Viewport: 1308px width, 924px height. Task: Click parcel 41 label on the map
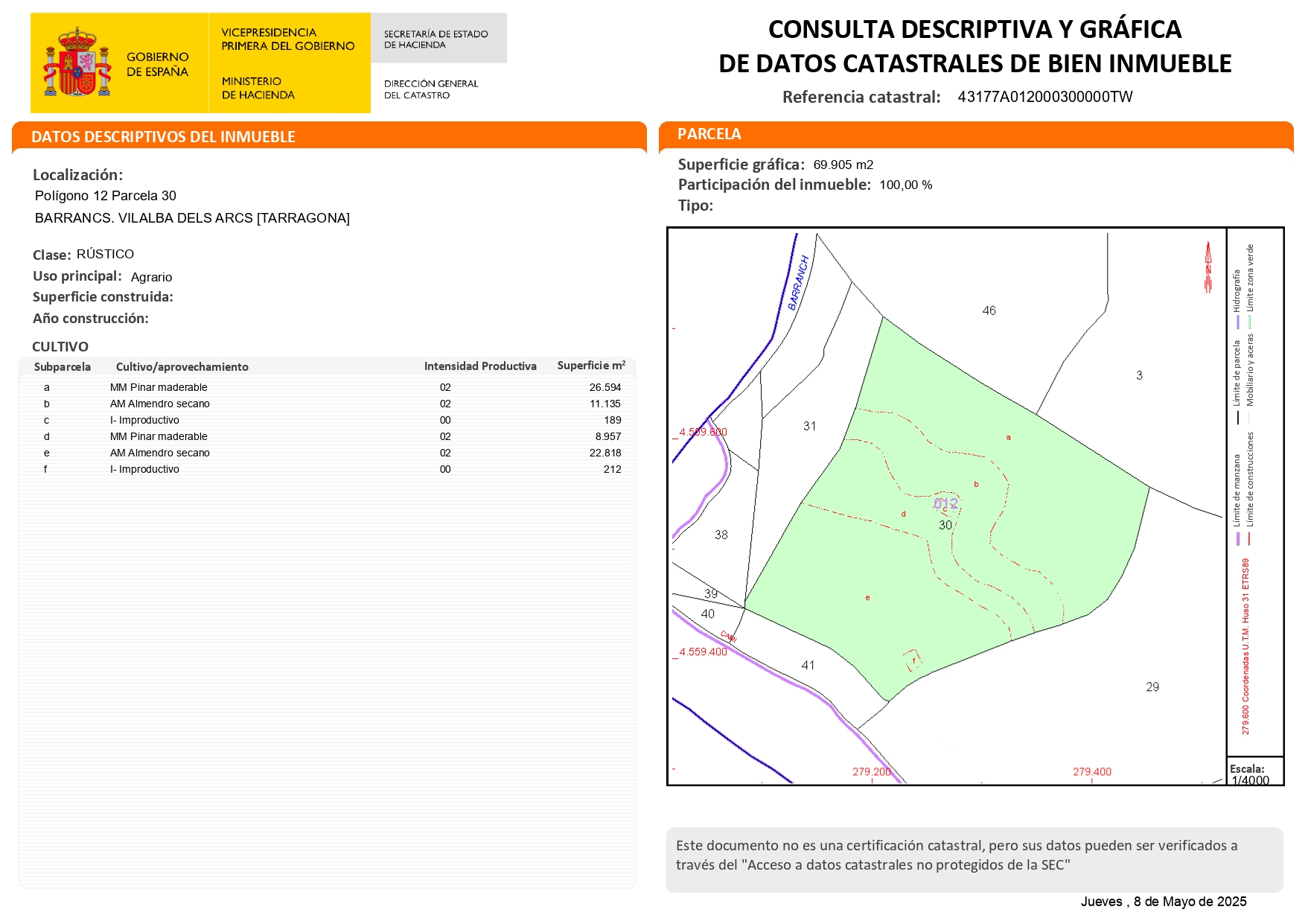pyautogui.click(x=808, y=665)
